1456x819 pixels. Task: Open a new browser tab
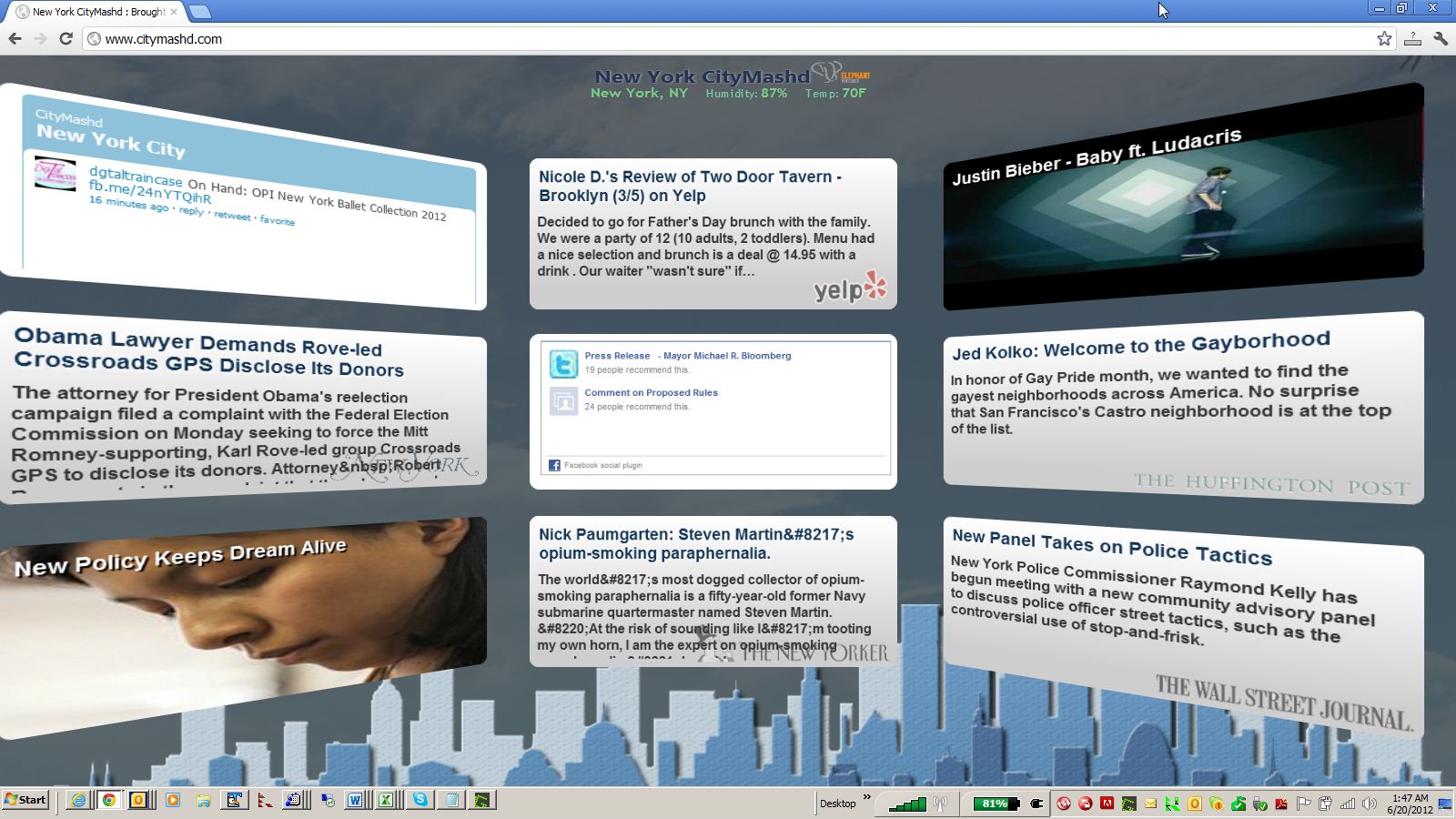(199, 12)
